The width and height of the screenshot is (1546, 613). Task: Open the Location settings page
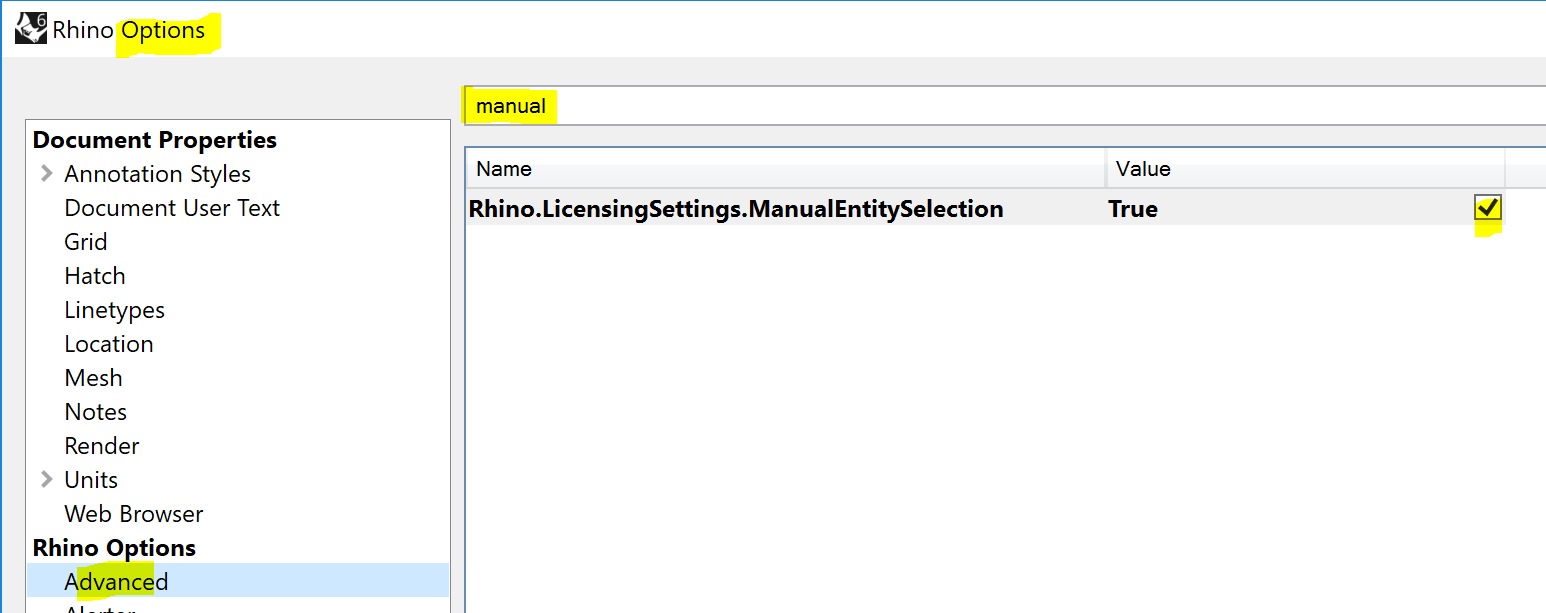pyautogui.click(x=109, y=344)
